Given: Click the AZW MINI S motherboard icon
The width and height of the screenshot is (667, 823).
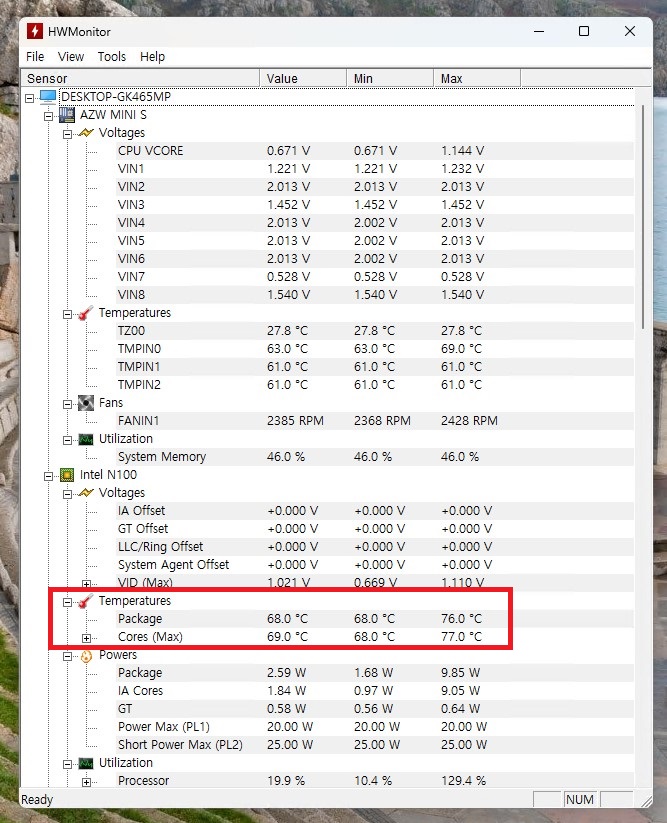Looking at the screenshot, I should 67,115.
